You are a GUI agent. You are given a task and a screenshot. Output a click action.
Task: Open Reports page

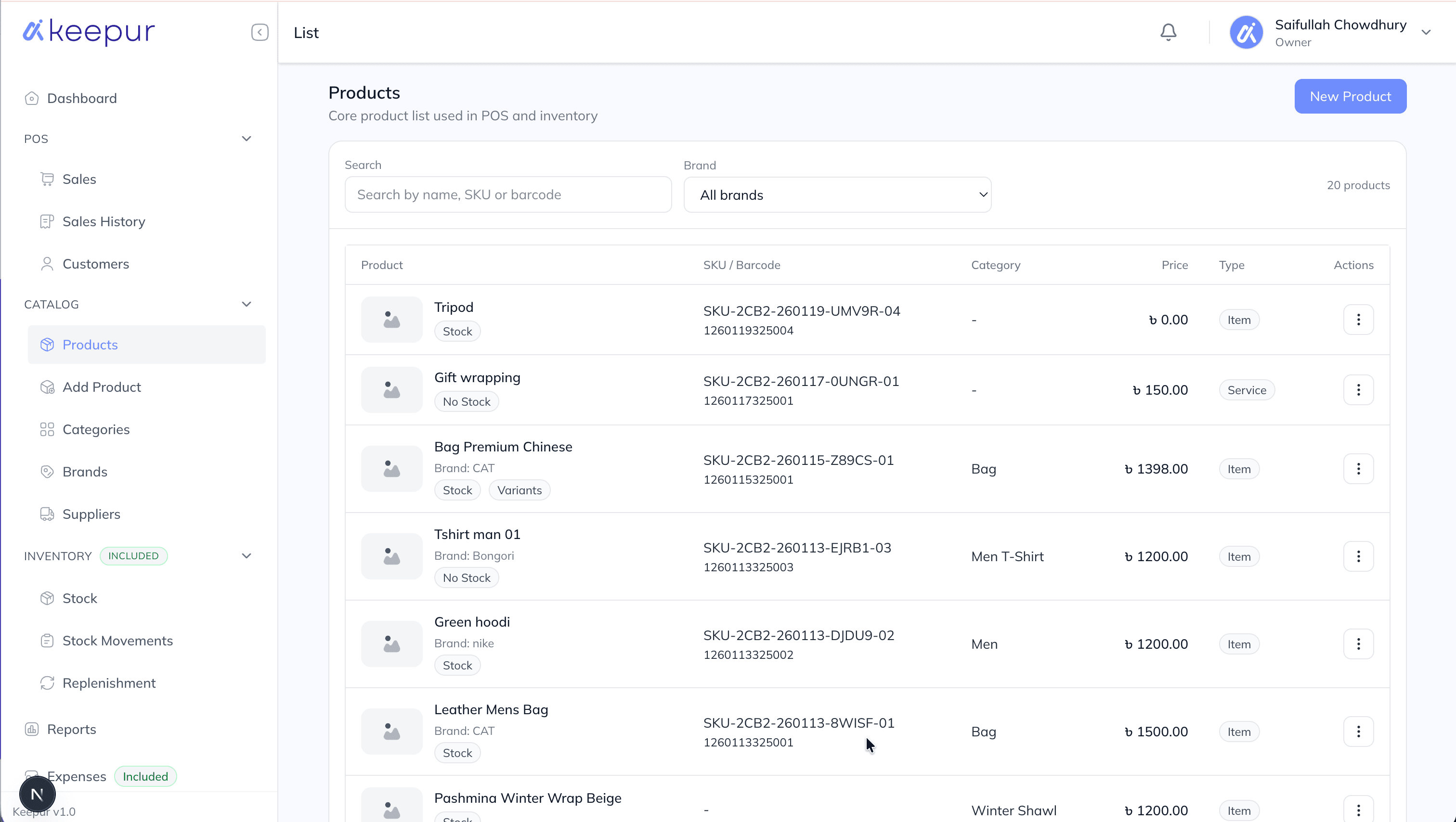[71, 729]
